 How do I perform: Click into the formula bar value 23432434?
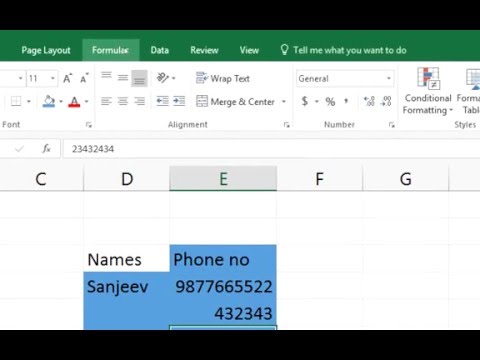point(93,149)
